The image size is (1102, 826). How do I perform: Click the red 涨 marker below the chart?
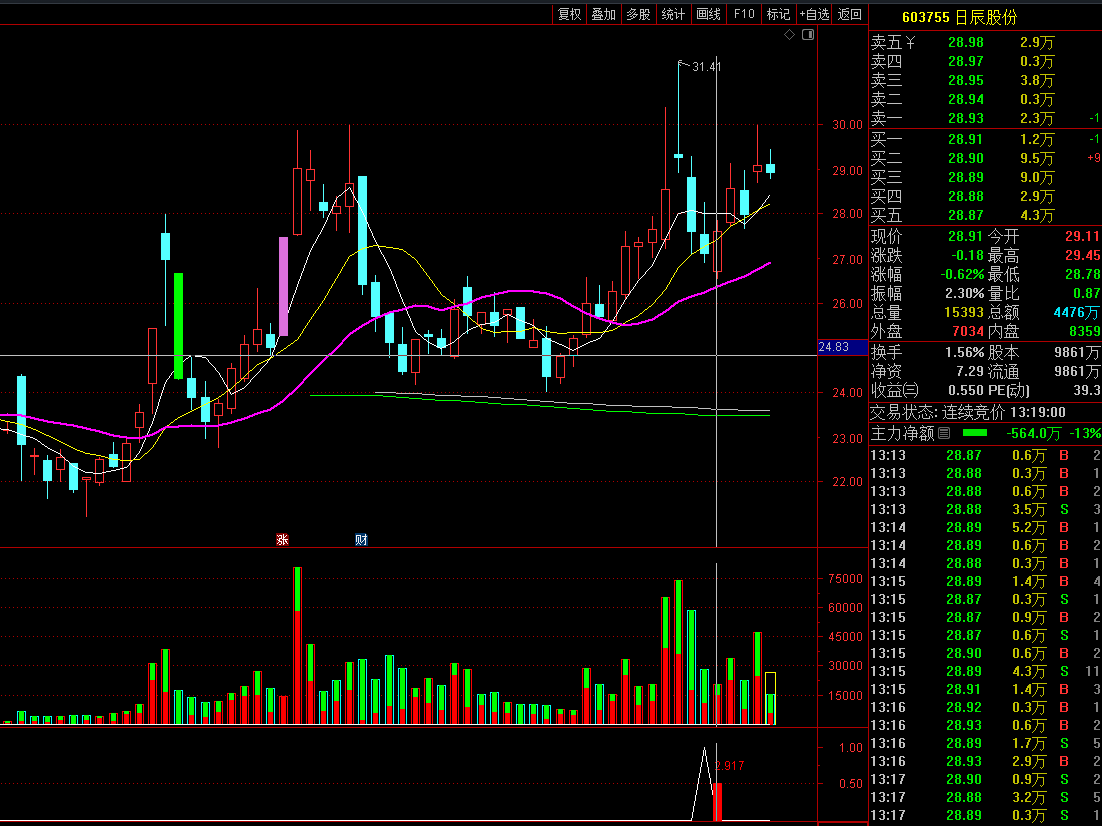(282, 540)
